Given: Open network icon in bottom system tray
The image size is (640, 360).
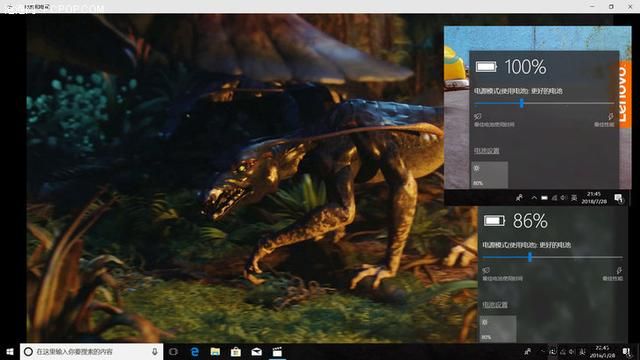Looking at the screenshot, I should point(563,351).
